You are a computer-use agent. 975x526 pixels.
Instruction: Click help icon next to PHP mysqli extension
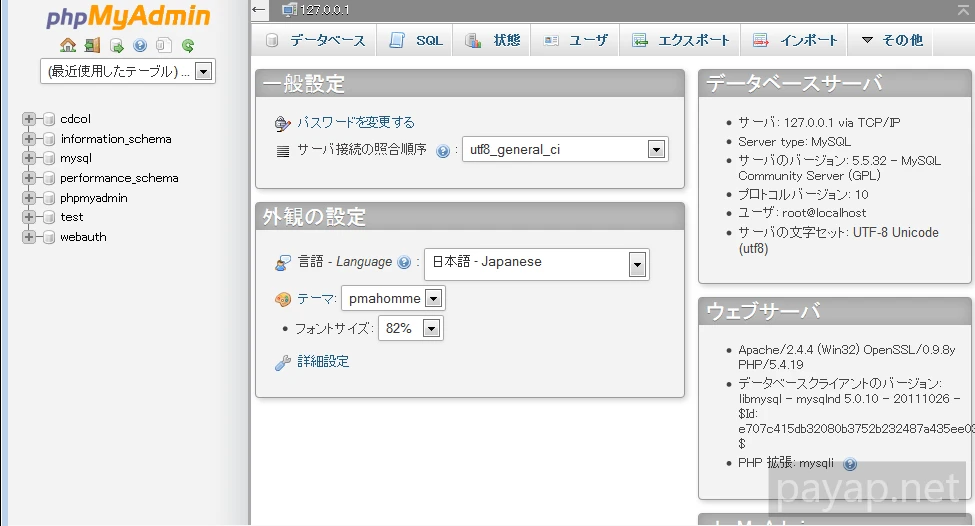point(850,464)
